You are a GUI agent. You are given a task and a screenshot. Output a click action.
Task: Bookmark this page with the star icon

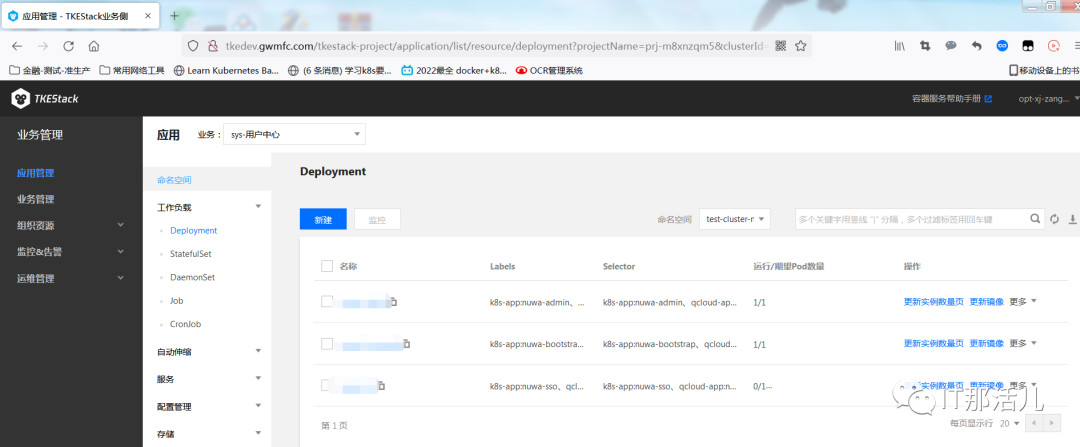click(800, 46)
